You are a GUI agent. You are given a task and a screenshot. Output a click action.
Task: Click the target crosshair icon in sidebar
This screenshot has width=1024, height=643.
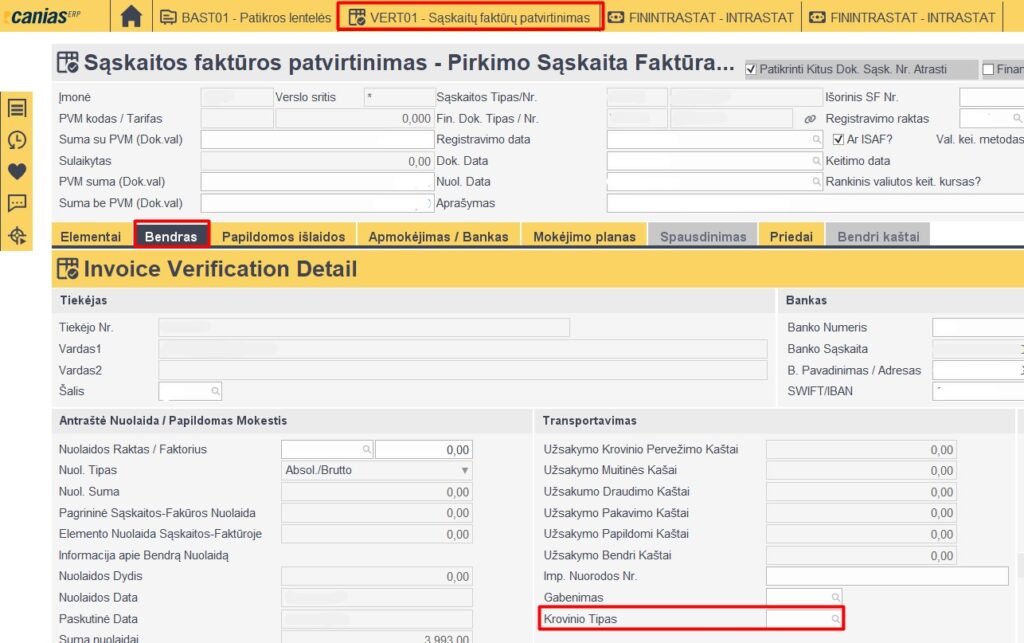[17, 236]
